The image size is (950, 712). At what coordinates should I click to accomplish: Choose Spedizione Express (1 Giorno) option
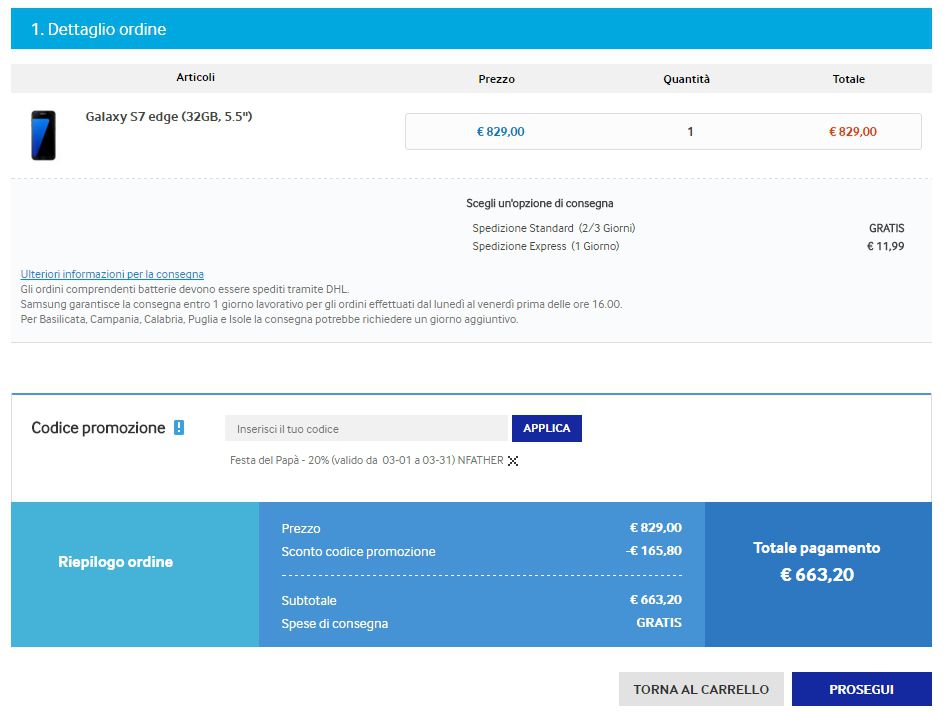(x=546, y=247)
